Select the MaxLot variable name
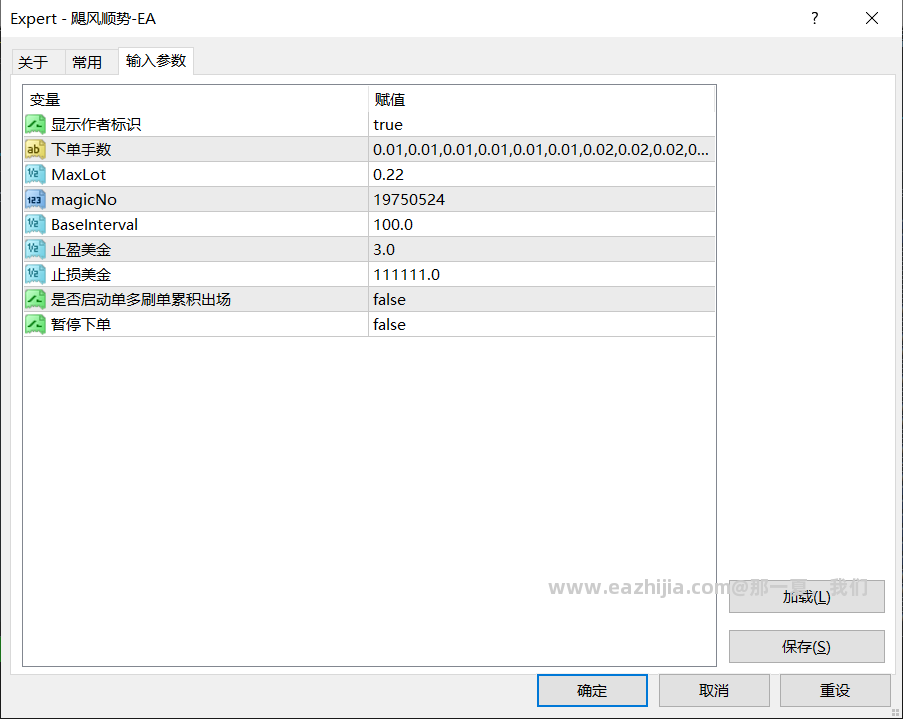This screenshot has height=719, width=903. point(79,175)
